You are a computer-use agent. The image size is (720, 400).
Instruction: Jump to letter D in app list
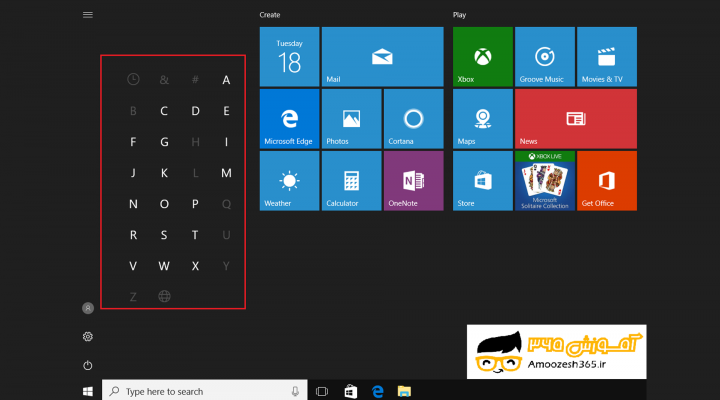[x=195, y=111]
